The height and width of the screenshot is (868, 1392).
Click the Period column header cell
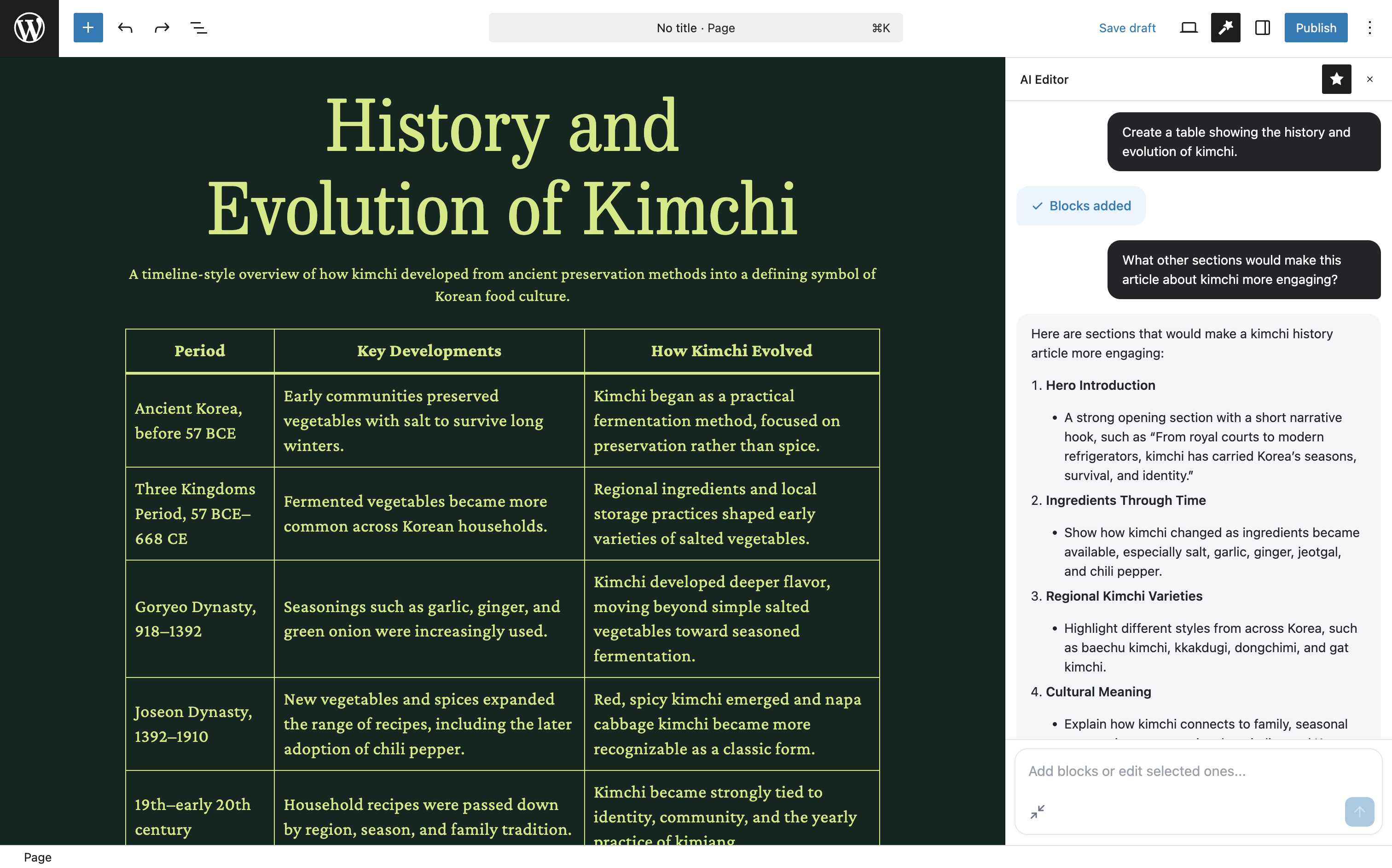(x=200, y=351)
